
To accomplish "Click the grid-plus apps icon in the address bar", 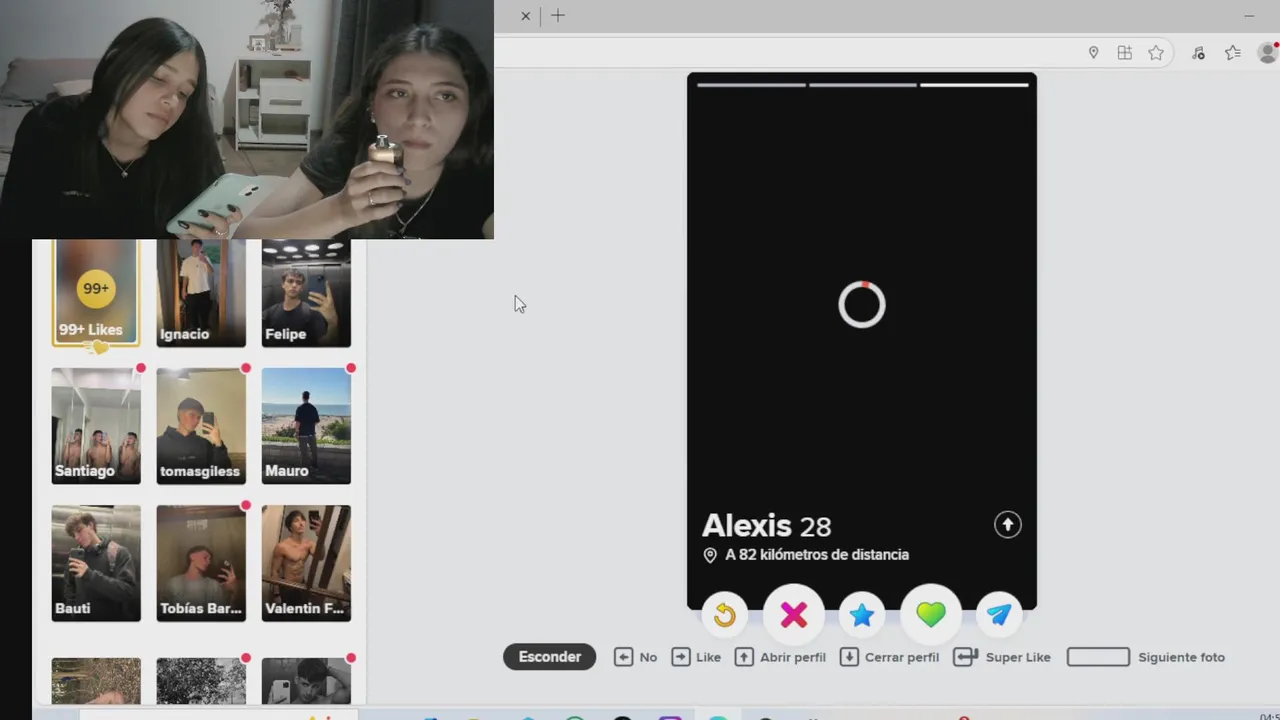I will (x=1125, y=53).
